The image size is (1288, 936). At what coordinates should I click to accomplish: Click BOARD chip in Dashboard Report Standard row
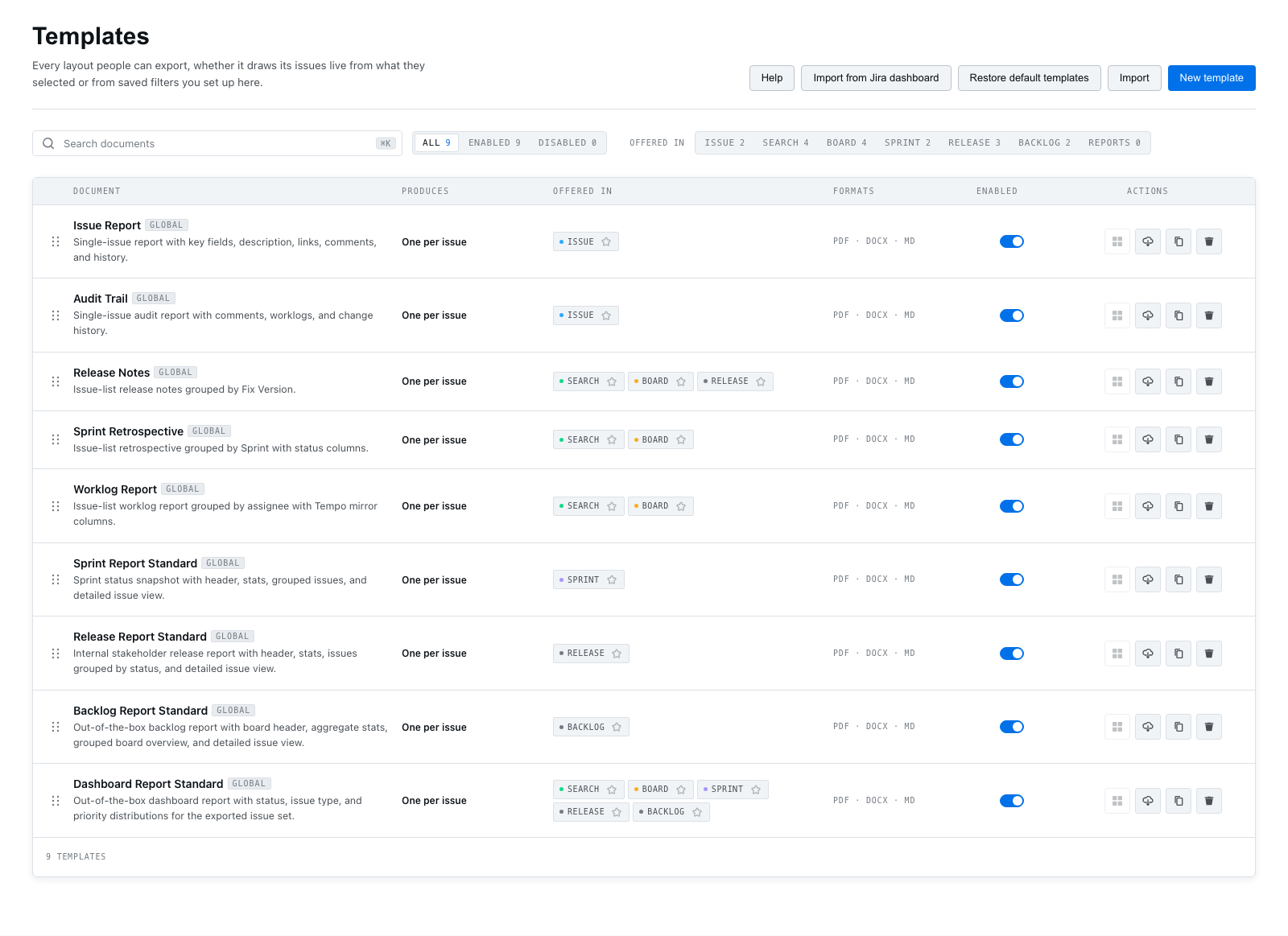pos(661,790)
